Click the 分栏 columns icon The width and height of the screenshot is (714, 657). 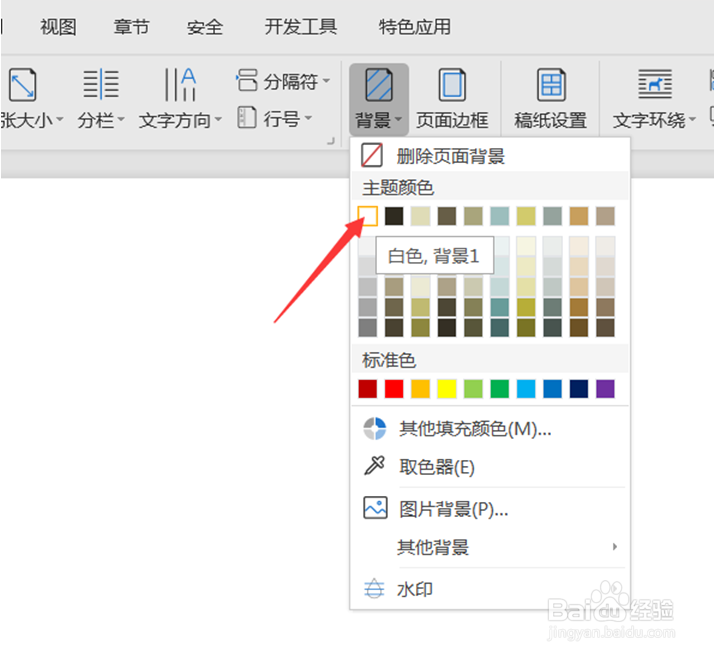pos(101,84)
